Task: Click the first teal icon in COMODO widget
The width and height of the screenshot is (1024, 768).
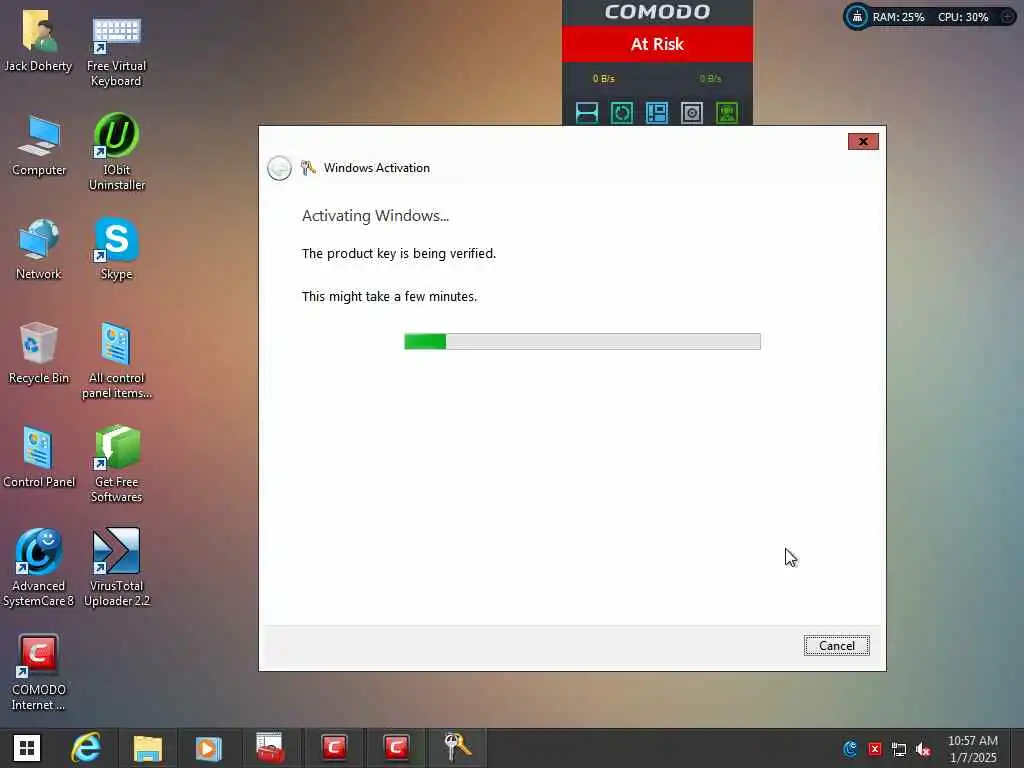Action: [586, 113]
